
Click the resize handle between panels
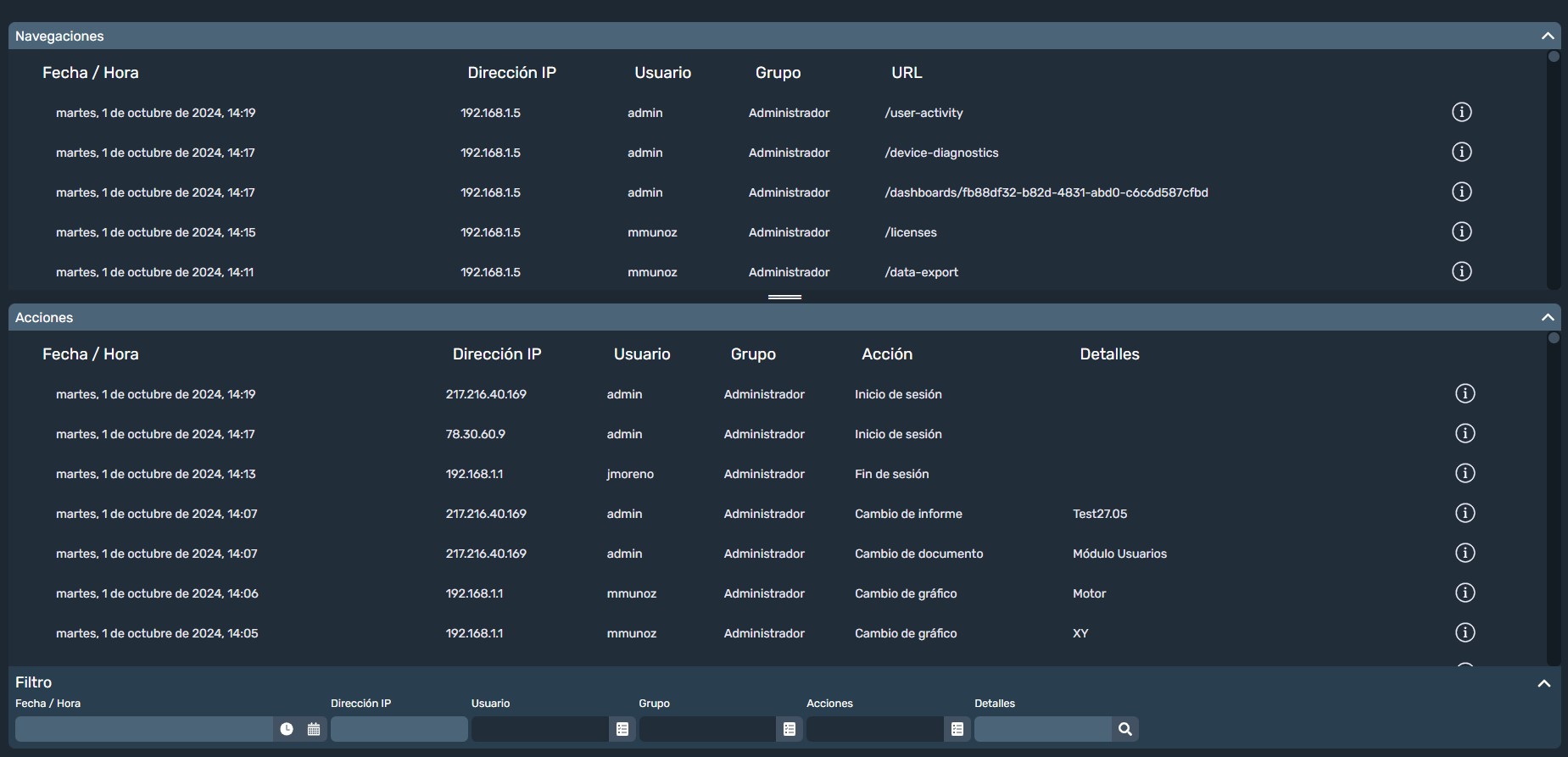(784, 297)
